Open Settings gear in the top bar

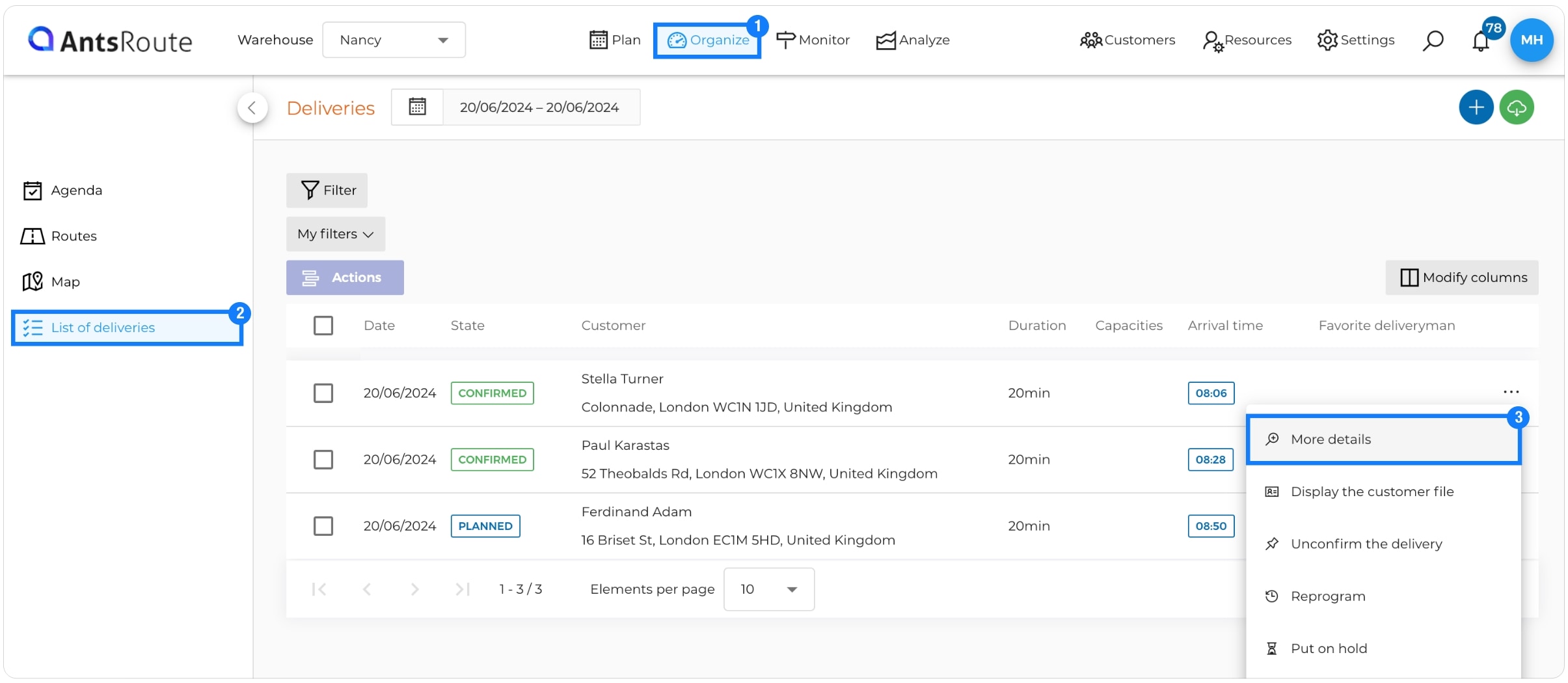pyautogui.click(x=1356, y=40)
